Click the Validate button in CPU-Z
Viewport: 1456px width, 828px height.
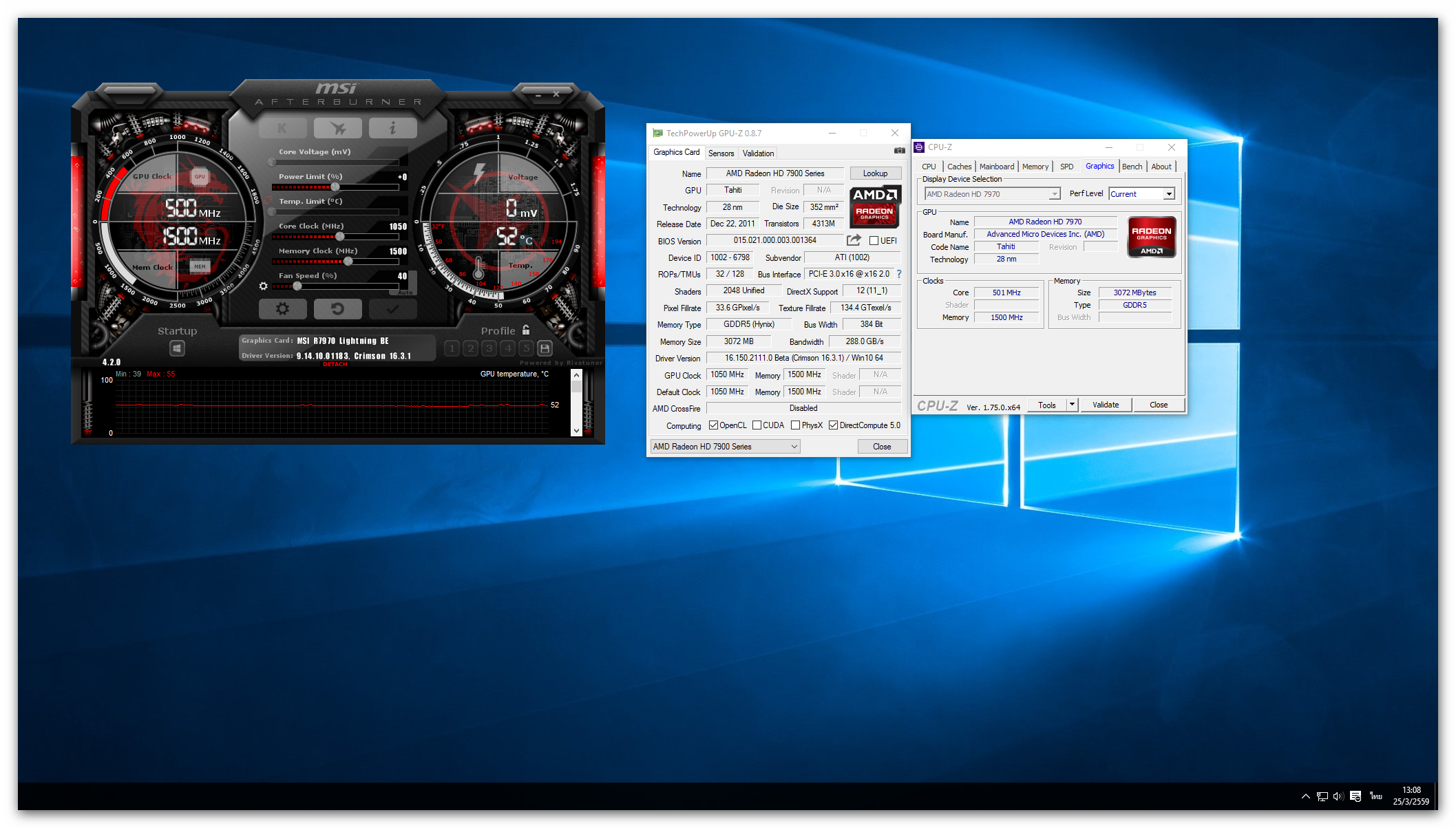coord(1105,405)
